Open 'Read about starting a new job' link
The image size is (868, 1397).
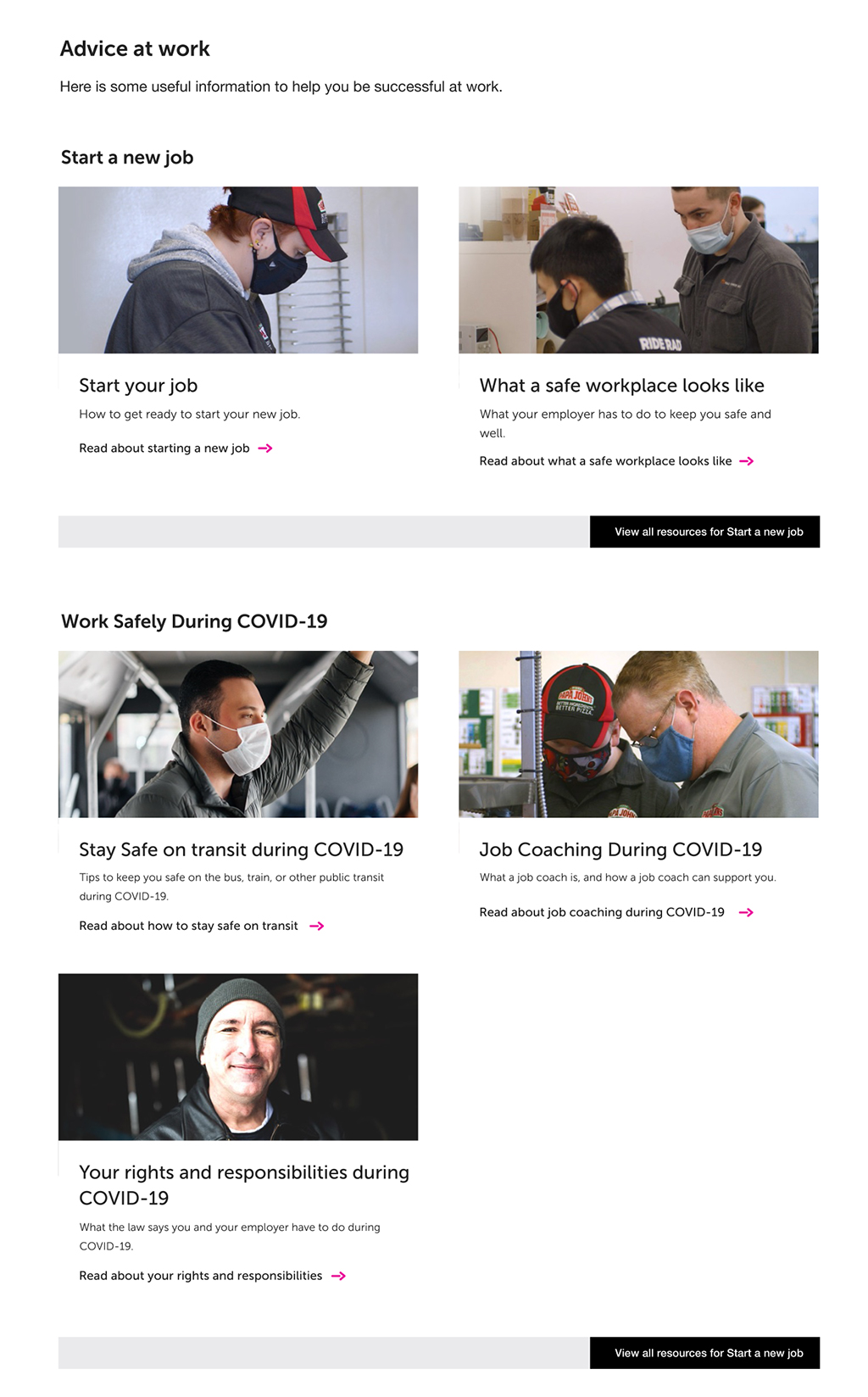click(x=164, y=448)
